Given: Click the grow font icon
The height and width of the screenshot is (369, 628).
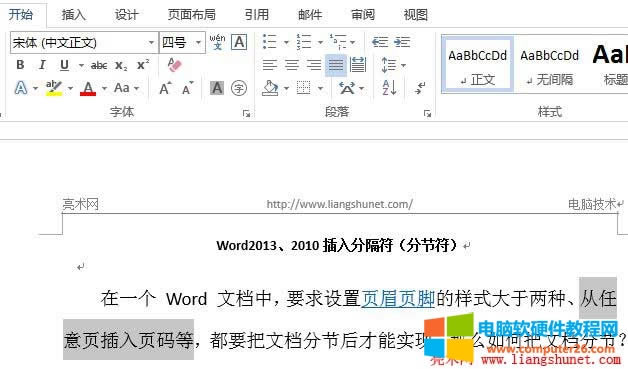Looking at the screenshot, I should pyautogui.click(x=165, y=88).
